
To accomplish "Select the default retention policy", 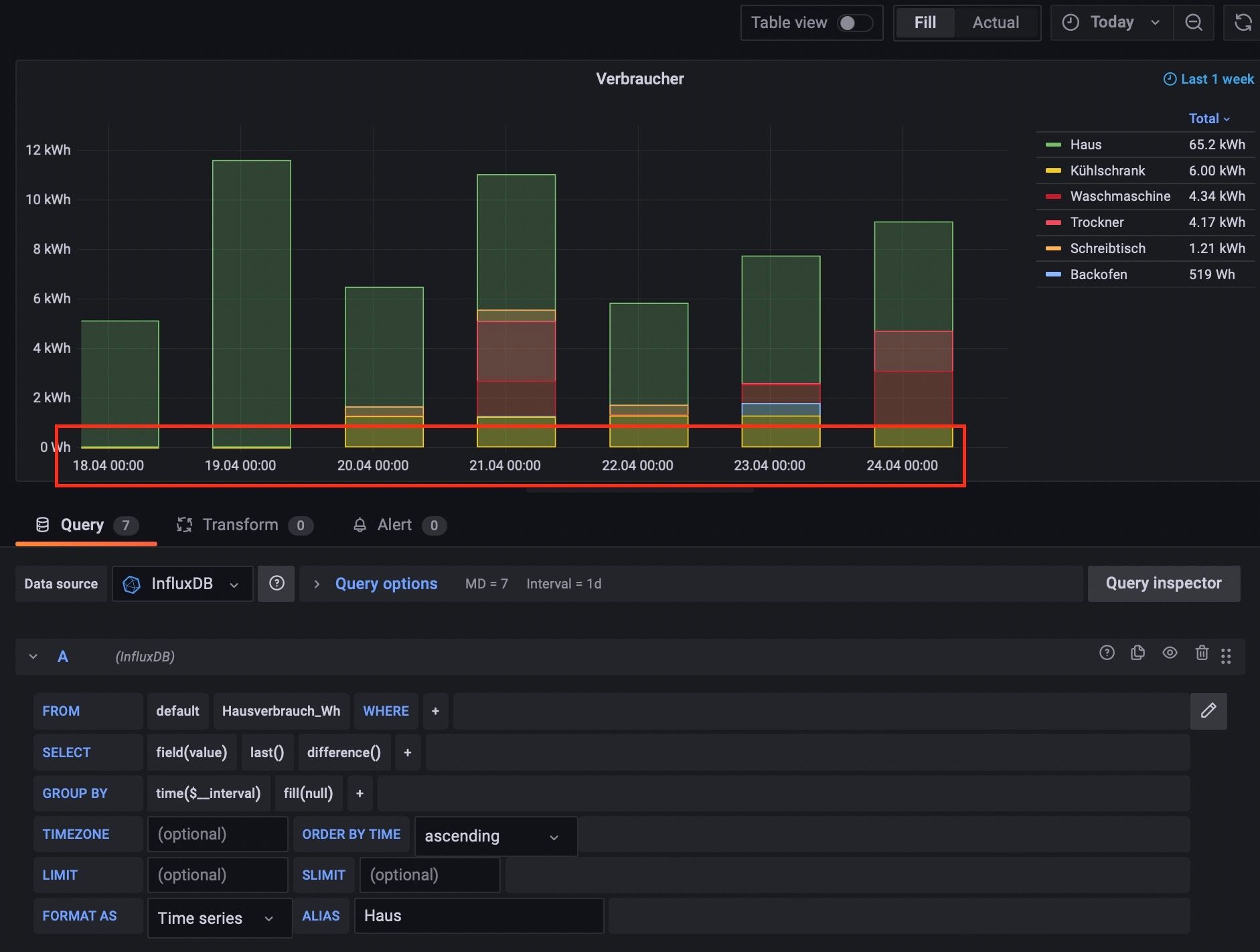I will (x=177, y=711).
